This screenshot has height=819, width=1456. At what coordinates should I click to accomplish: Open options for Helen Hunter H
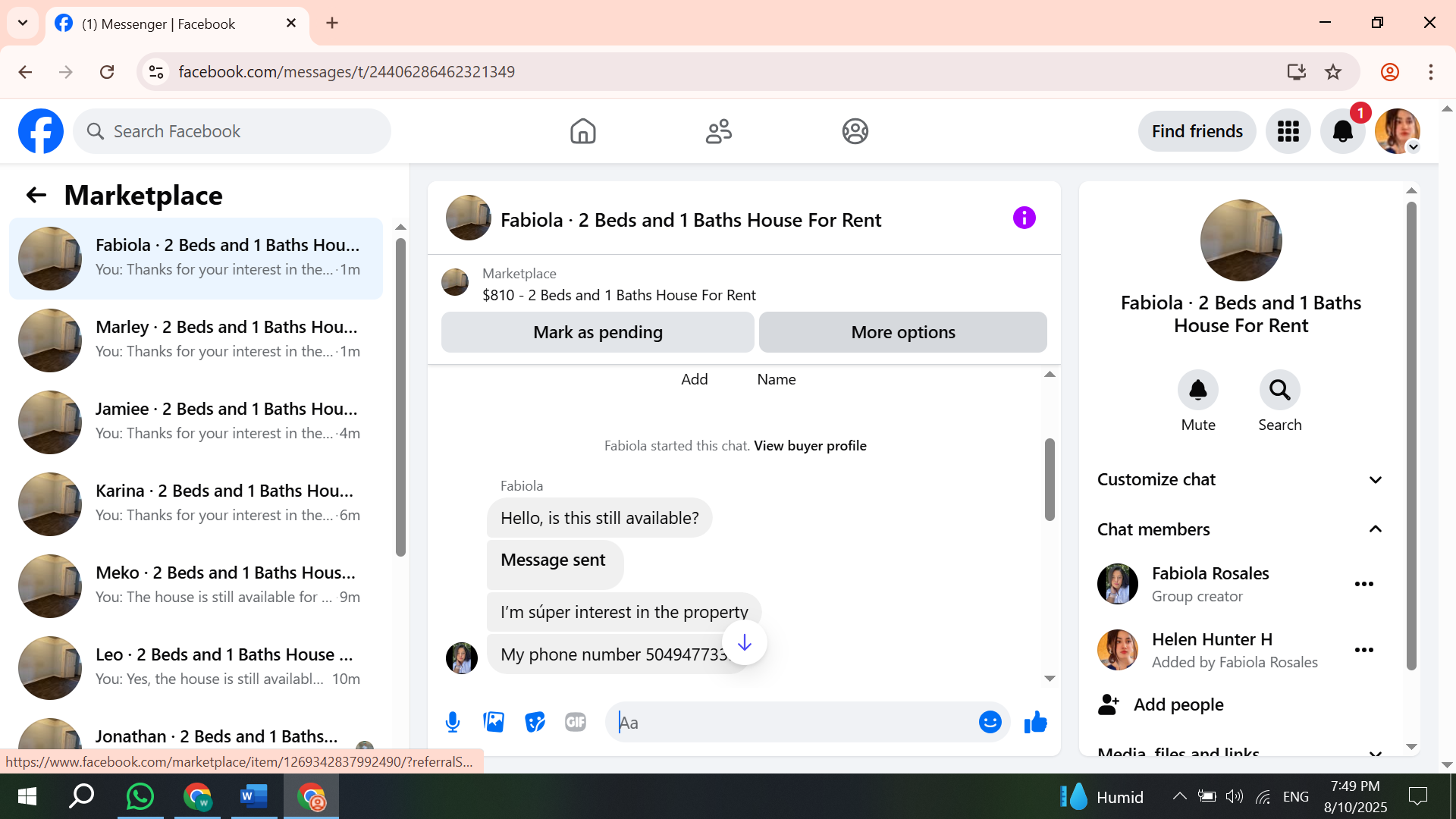click(x=1363, y=650)
